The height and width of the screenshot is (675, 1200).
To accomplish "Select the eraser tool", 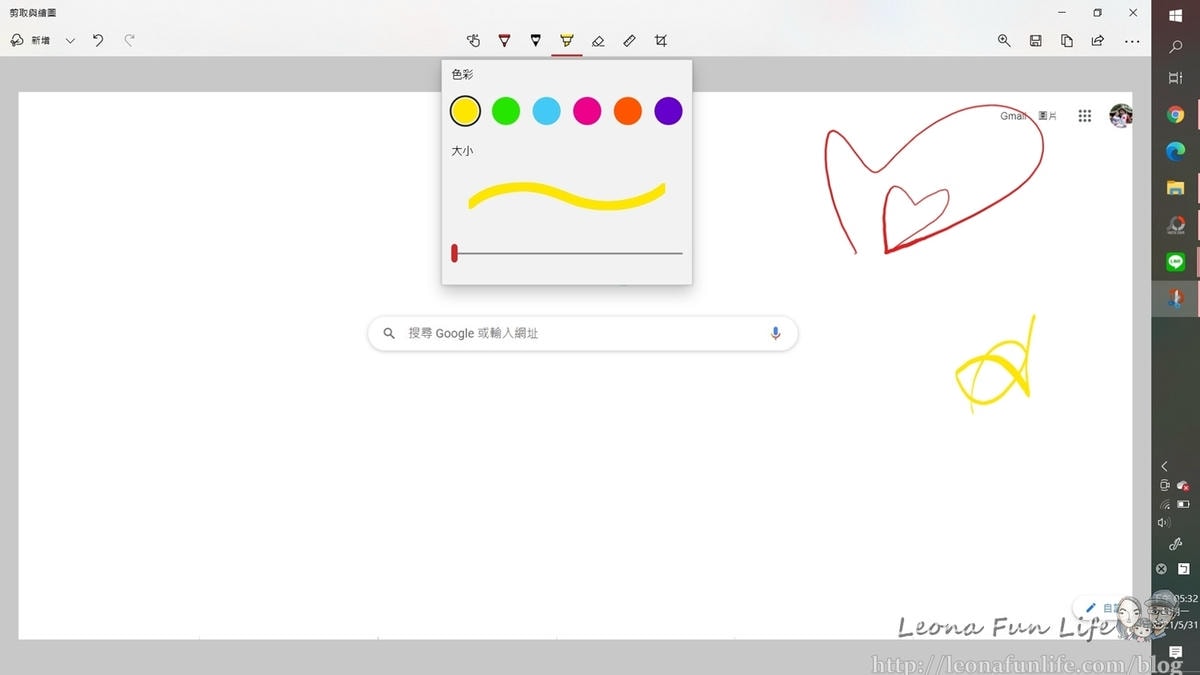I will coord(598,41).
